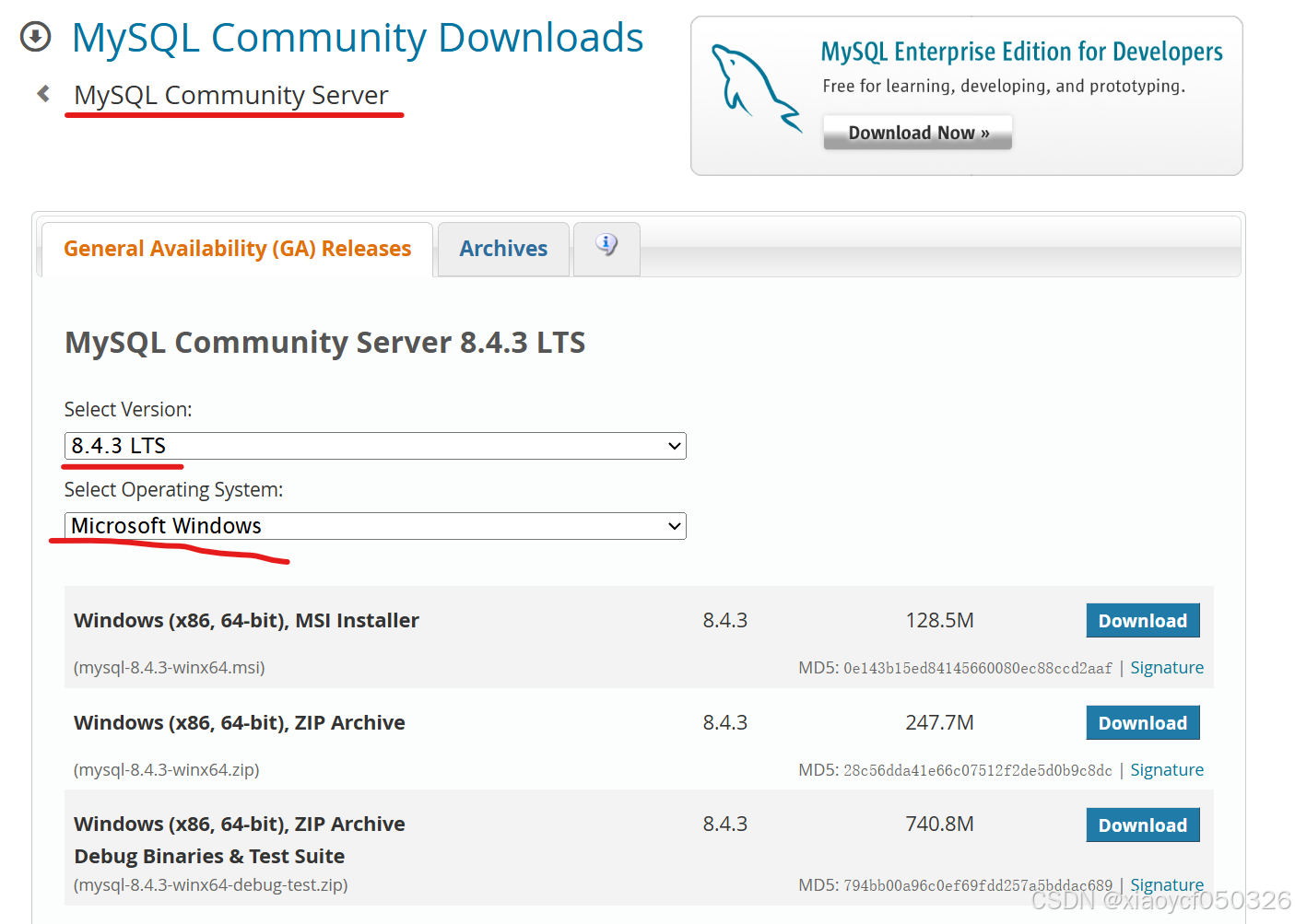The width and height of the screenshot is (1295, 924).
Task: Click the 247.7M file size value
Action: pos(939,723)
